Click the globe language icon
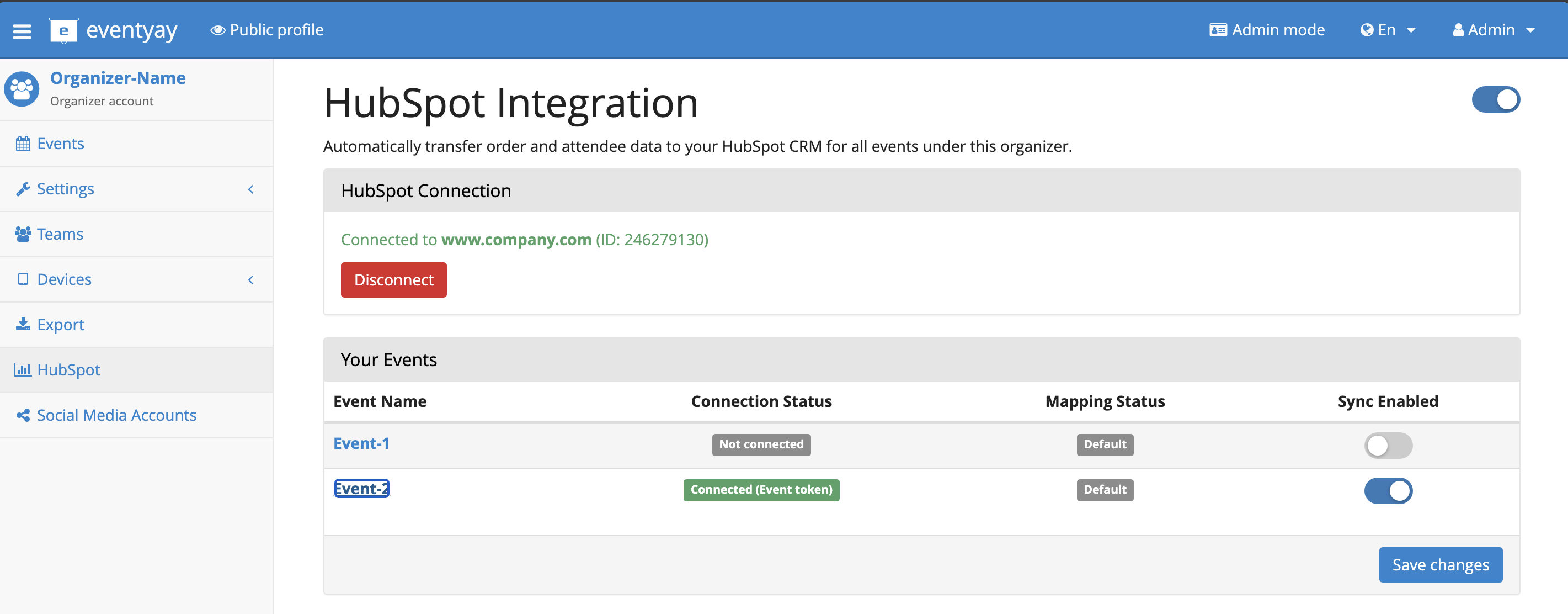 coord(1367,30)
